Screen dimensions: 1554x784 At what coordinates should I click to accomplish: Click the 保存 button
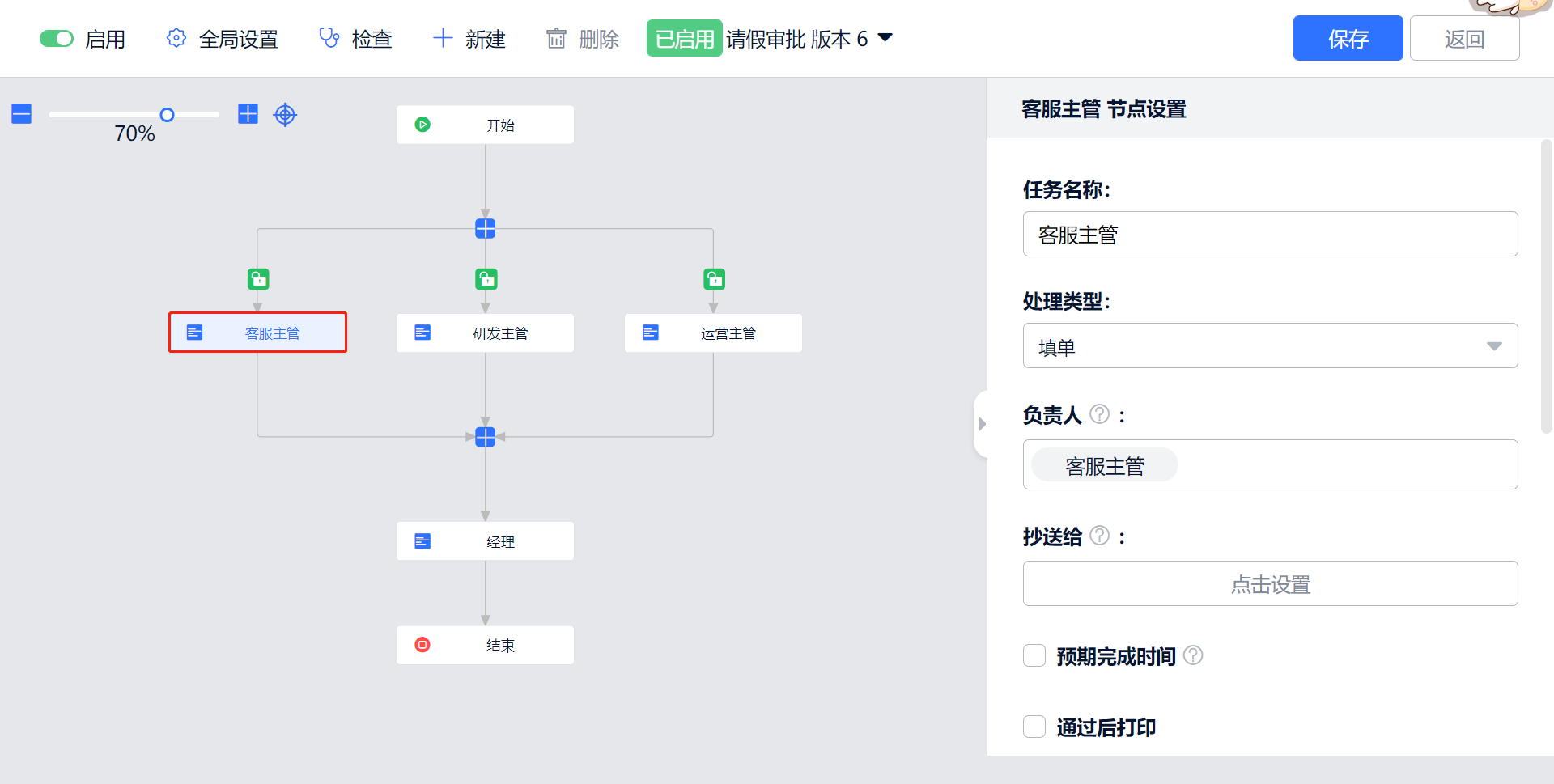[x=1348, y=39]
